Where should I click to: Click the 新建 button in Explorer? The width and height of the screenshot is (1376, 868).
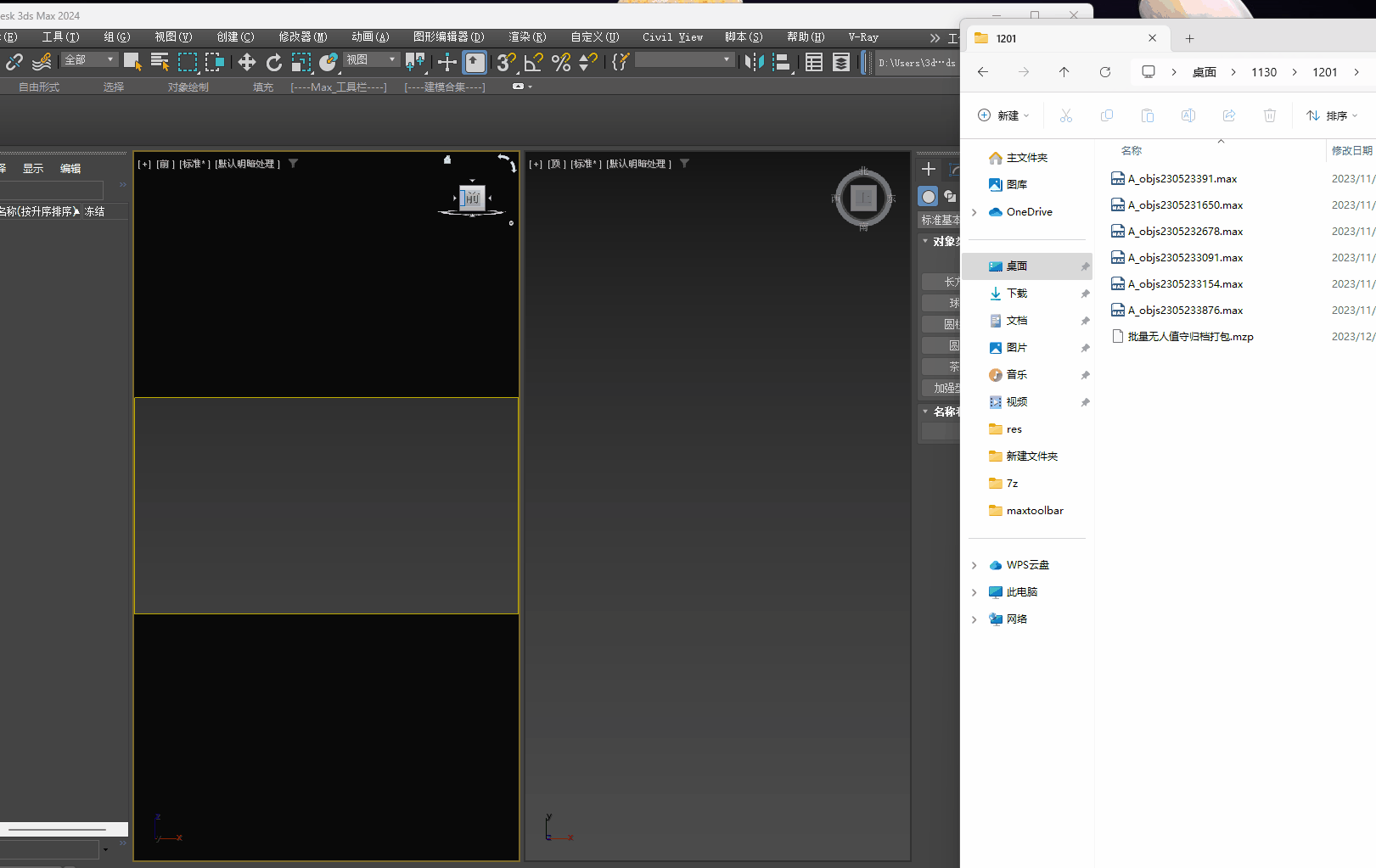tap(1003, 115)
